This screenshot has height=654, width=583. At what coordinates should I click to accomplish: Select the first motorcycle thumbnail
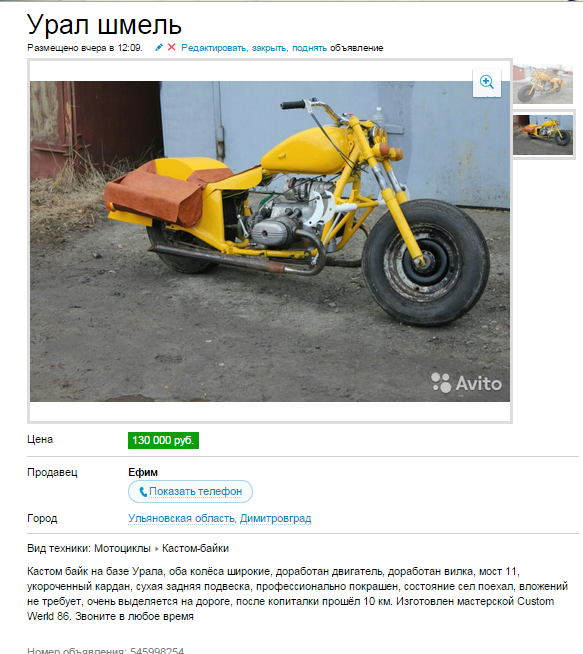point(543,84)
